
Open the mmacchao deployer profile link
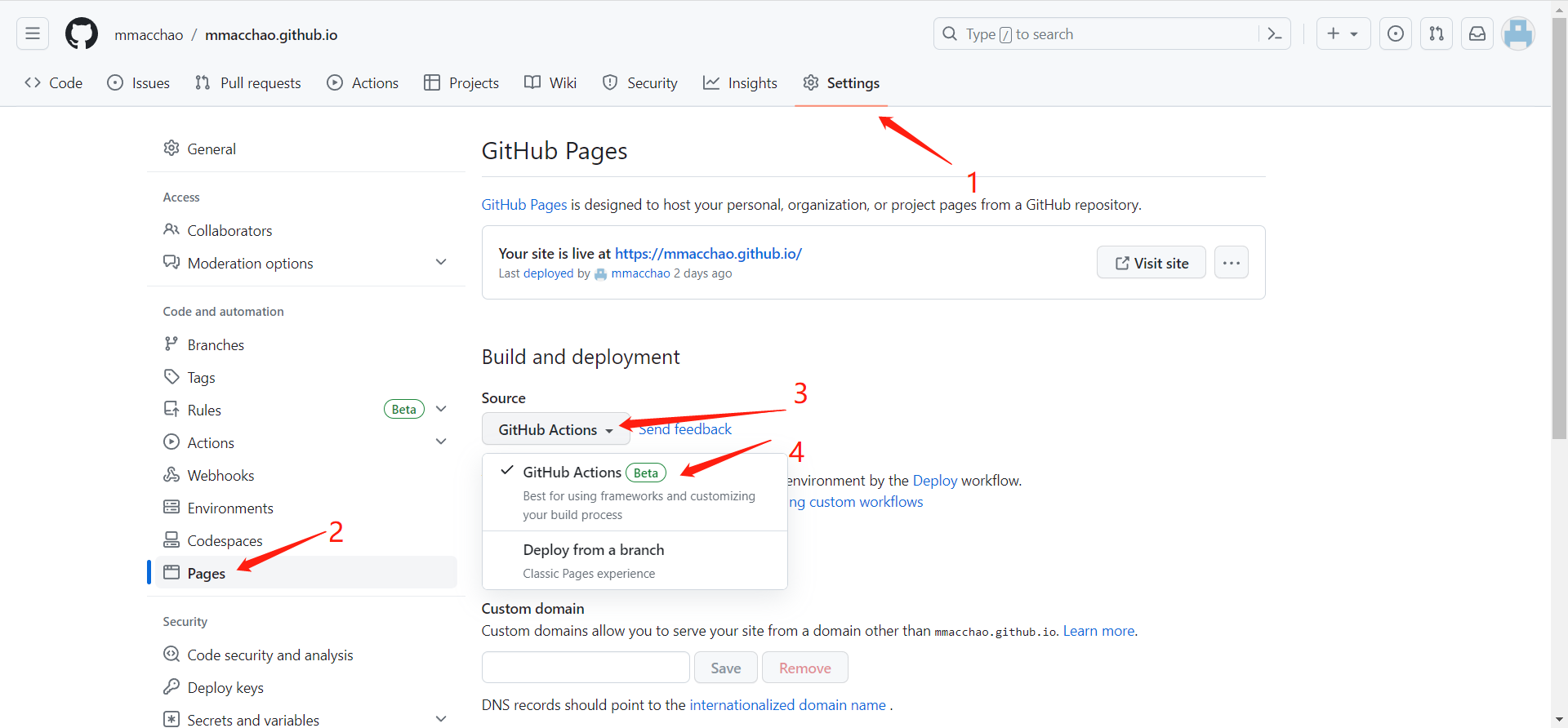point(640,273)
